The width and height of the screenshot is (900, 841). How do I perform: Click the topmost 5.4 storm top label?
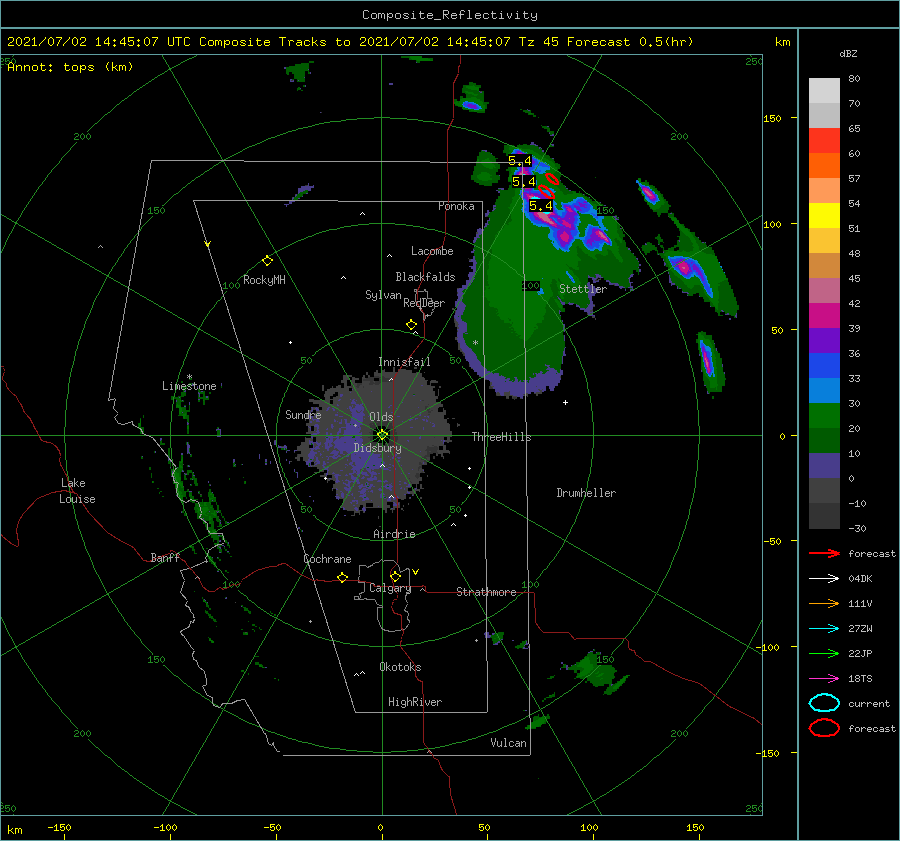point(520,161)
